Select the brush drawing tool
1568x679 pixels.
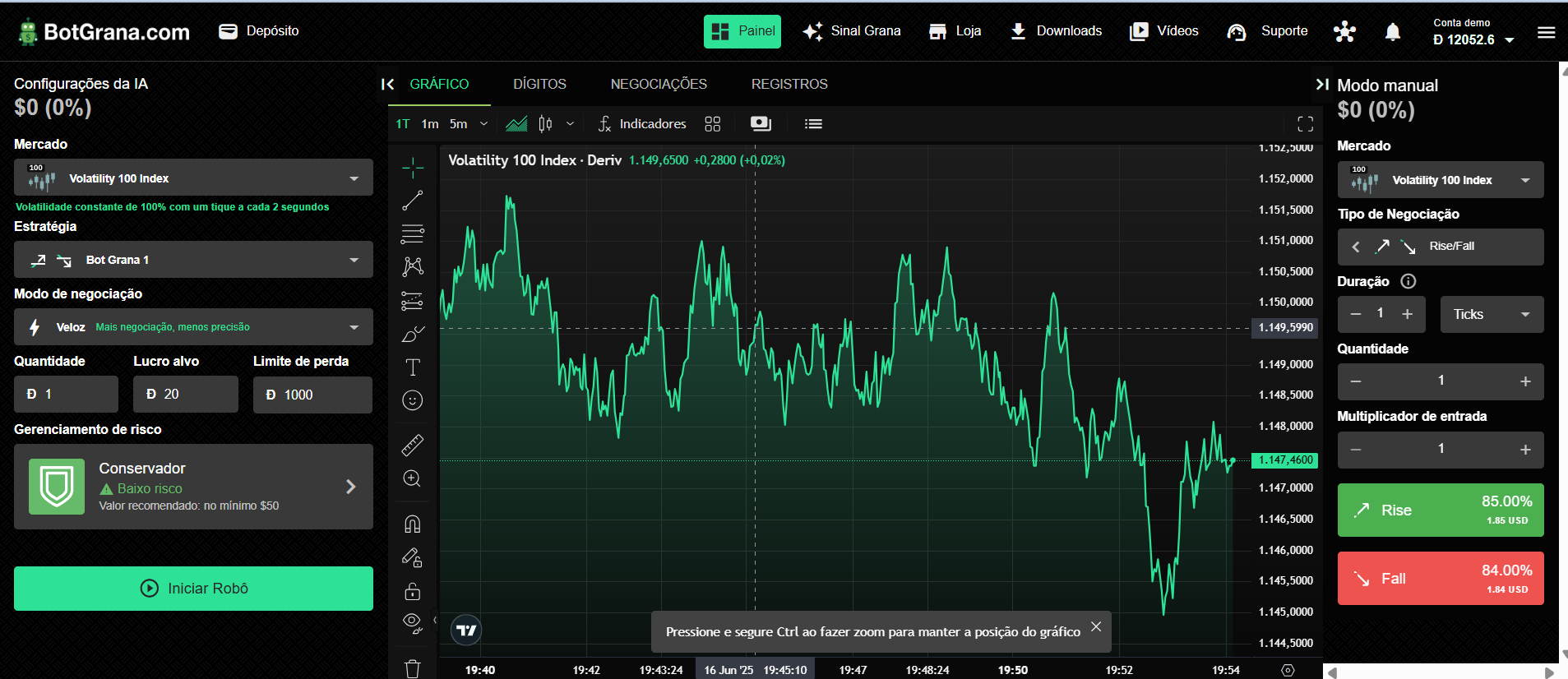[413, 335]
